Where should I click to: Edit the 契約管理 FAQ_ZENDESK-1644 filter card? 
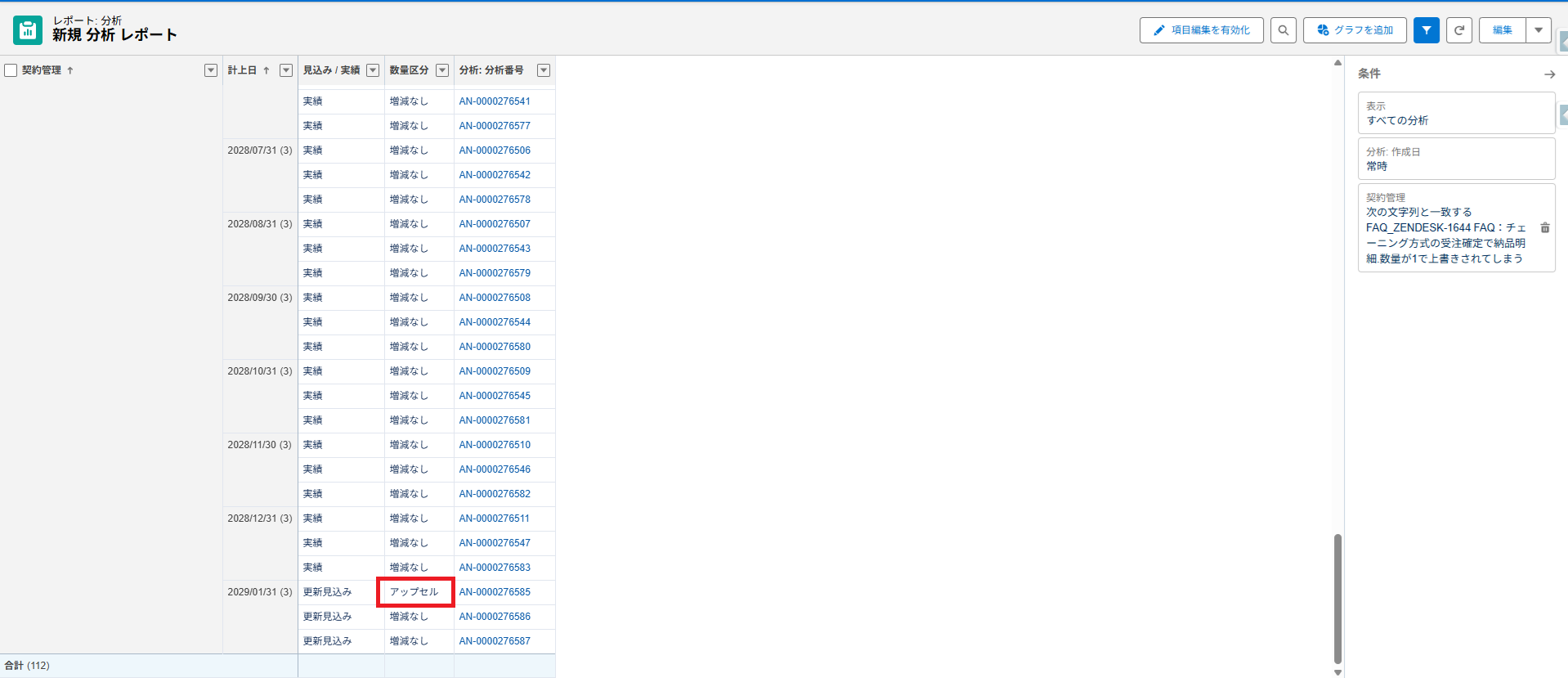click(x=1456, y=228)
